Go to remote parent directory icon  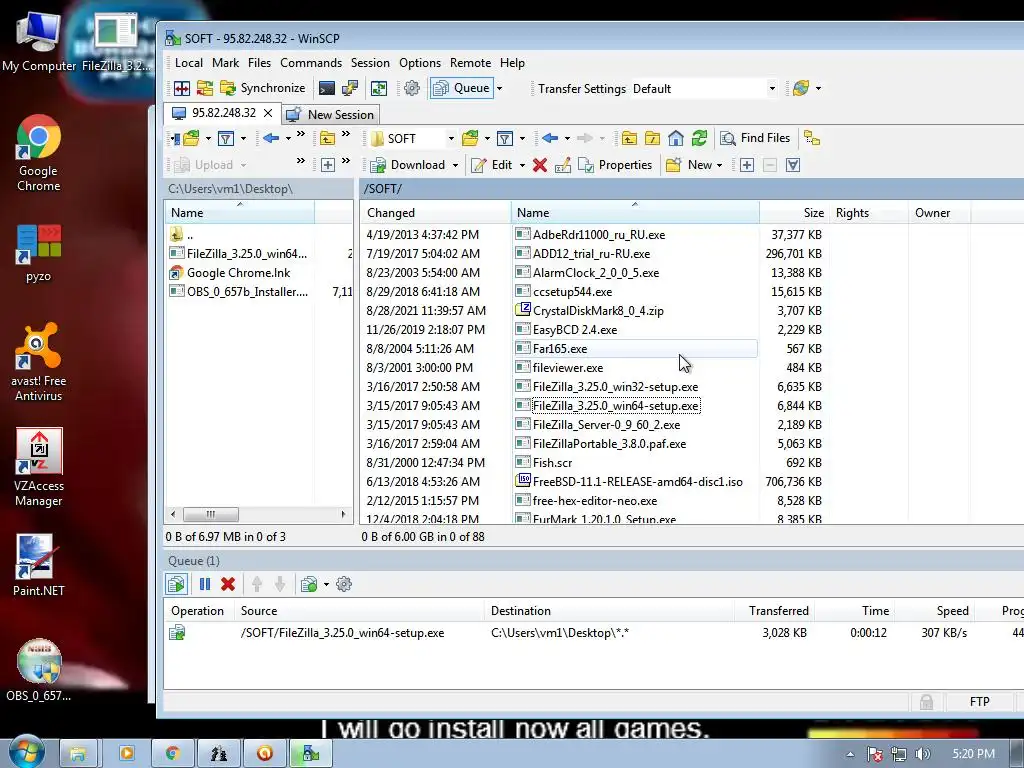[629, 138]
